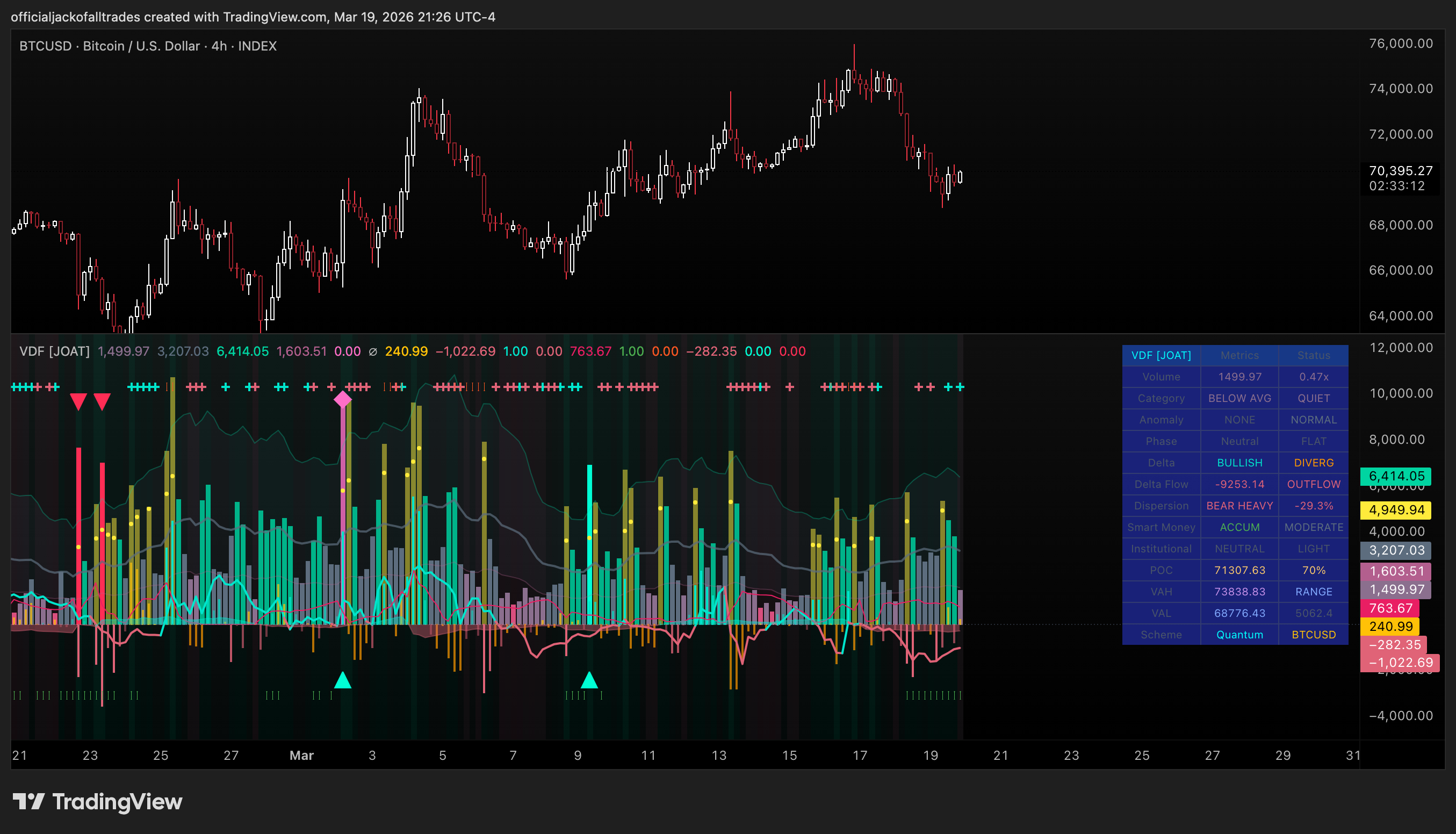The height and width of the screenshot is (834, 1456).
Task: Click the ACCUM cell in the Smart Money row
Action: pyautogui.click(x=1239, y=527)
